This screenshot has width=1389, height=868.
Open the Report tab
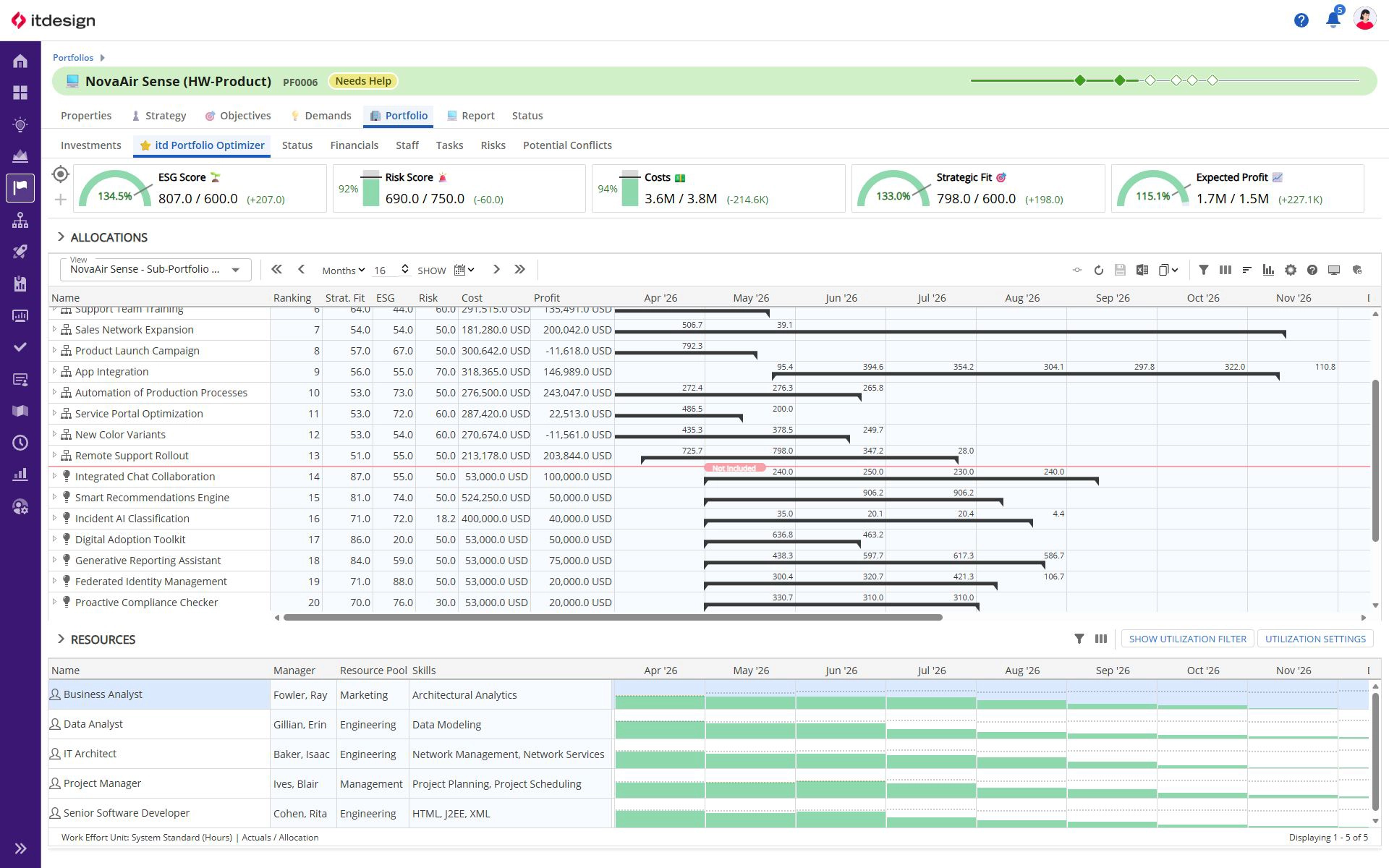tap(471, 116)
